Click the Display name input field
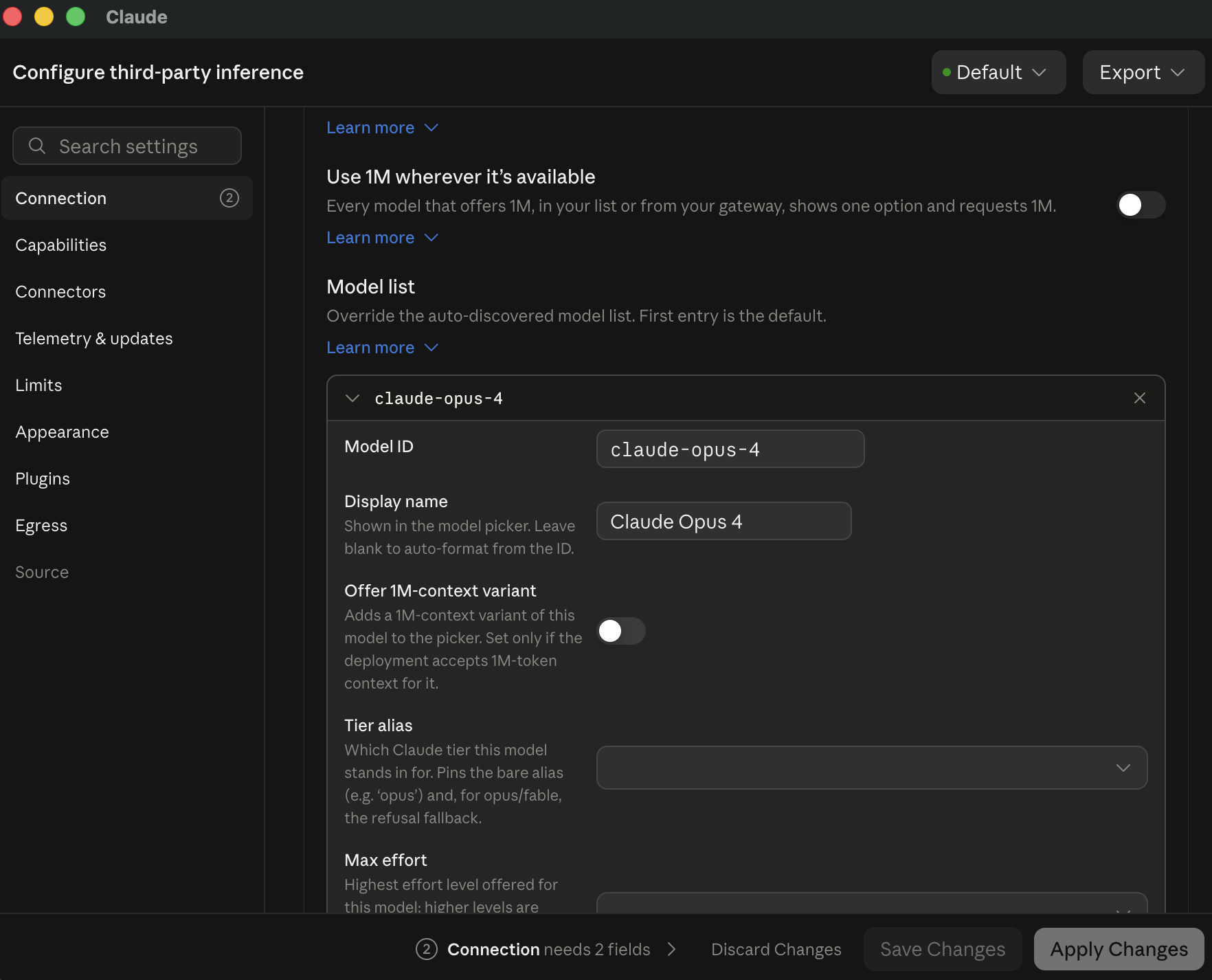This screenshot has width=1212, height=980. [724, 521]
